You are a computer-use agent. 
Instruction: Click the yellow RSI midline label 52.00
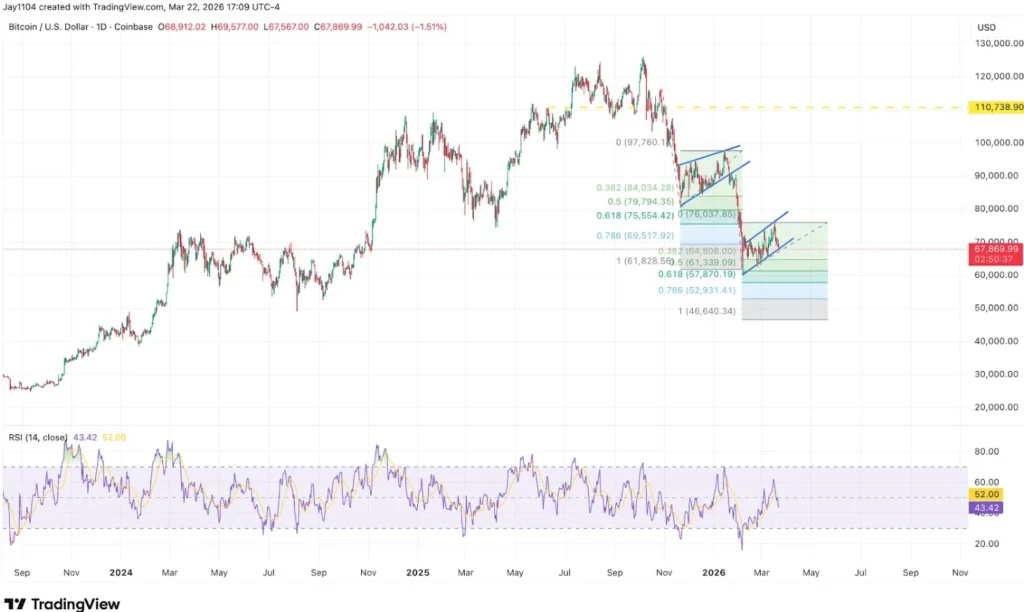[x=986, y=493]
